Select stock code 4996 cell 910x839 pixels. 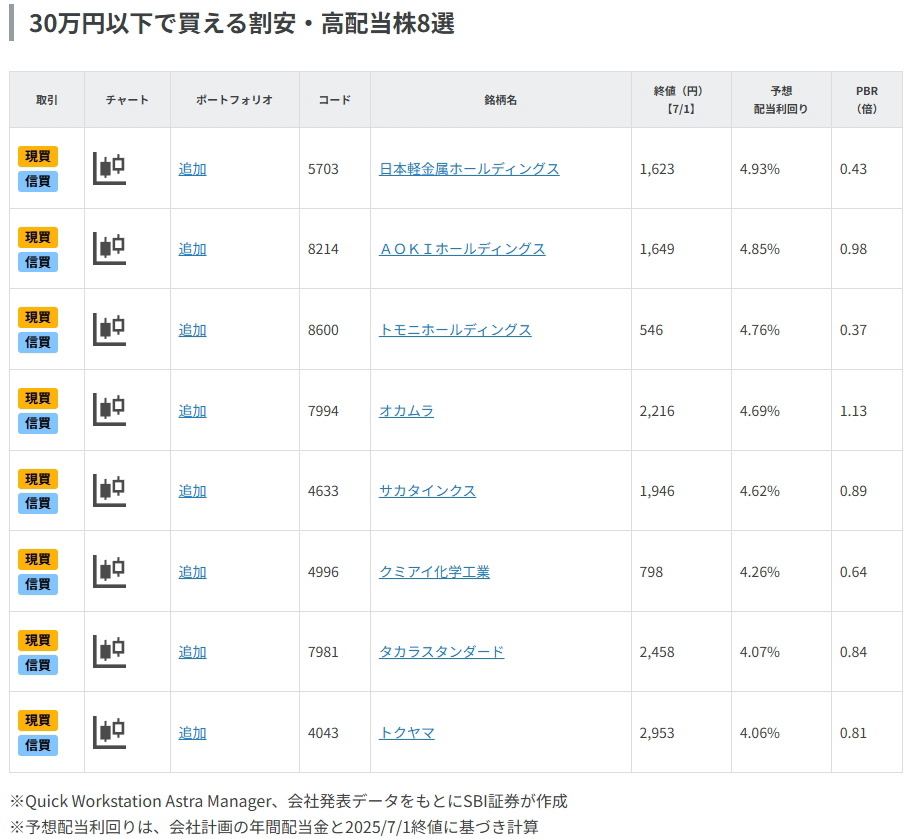click(335, 572)
